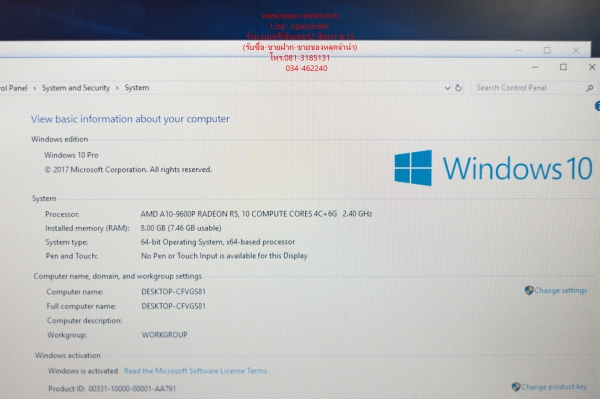Image resolution: width=600 pixels, height=399 pixels.
Task: Minimize the System window
Action: pos(535,67)
